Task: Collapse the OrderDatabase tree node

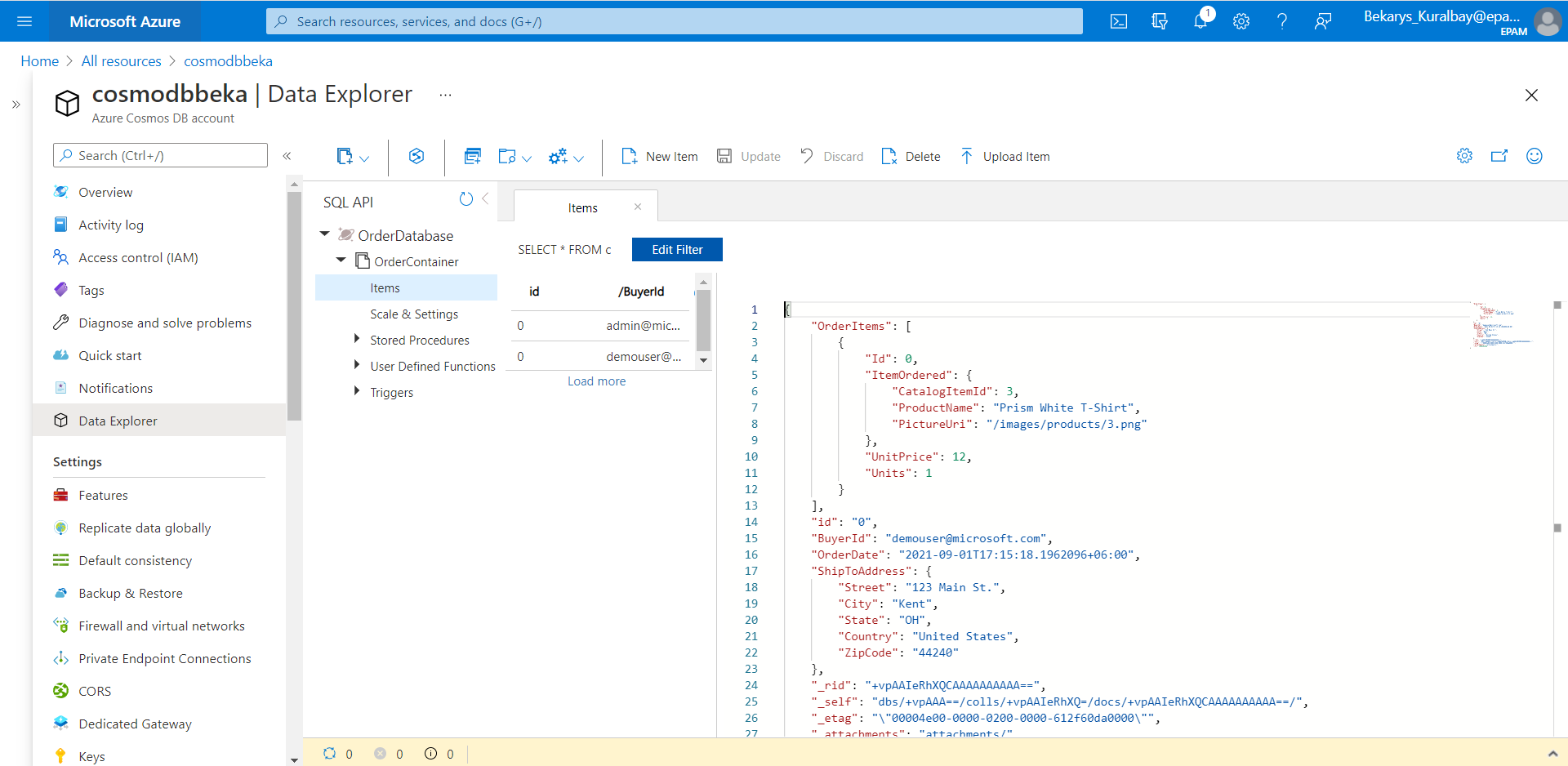Action: pos(324,234)
